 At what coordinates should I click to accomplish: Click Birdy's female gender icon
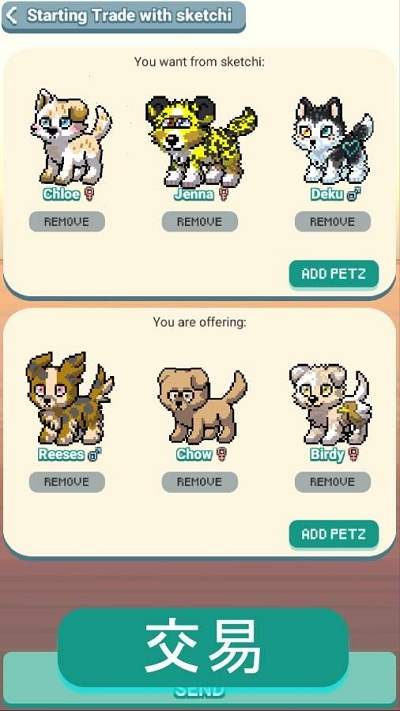354,454
